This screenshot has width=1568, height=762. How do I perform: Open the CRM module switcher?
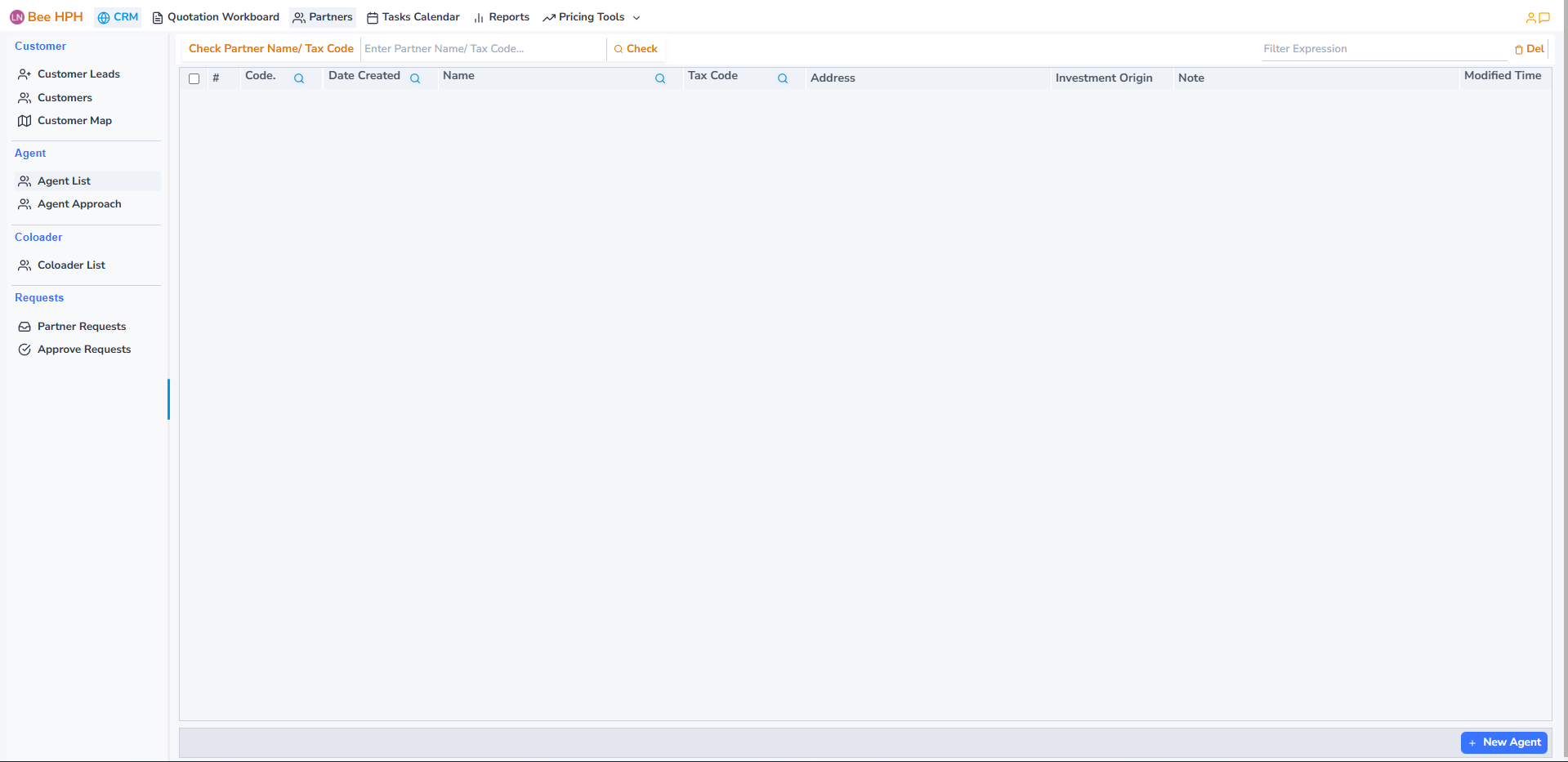(x=118, y=17)
